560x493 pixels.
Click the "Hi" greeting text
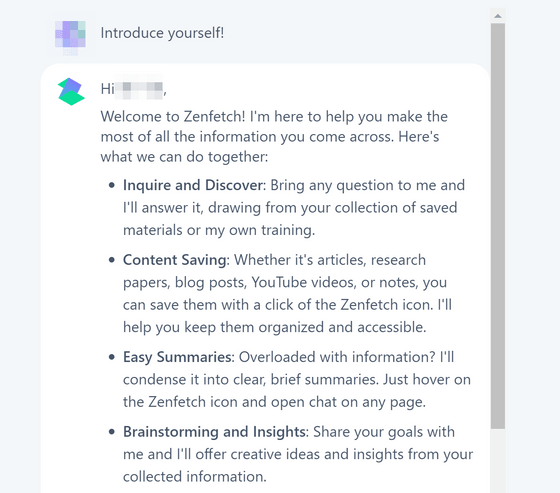(108, 89)
